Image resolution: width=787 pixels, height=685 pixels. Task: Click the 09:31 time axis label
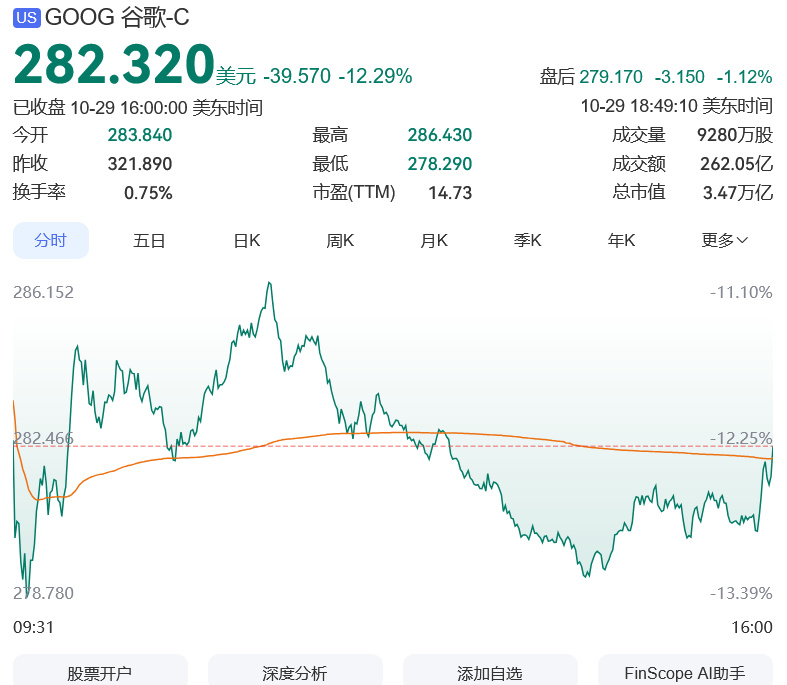33,627
